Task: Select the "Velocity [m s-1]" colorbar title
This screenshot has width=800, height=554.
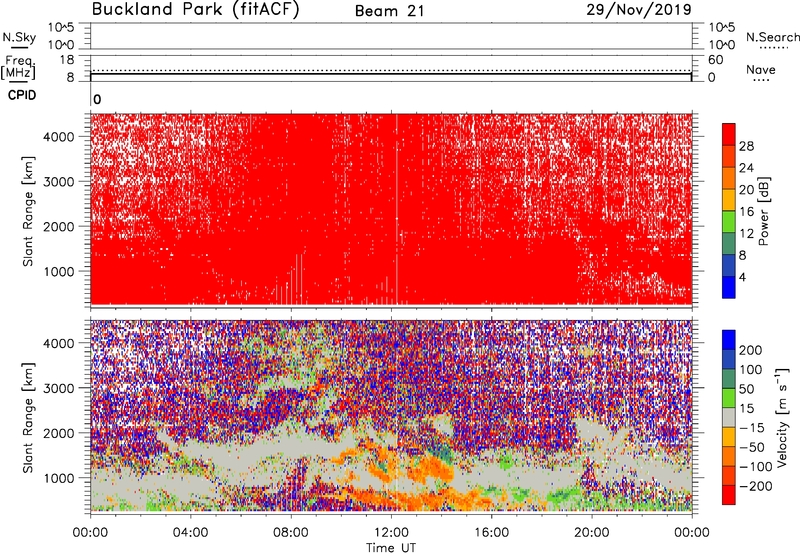Action: pos(782,417)
